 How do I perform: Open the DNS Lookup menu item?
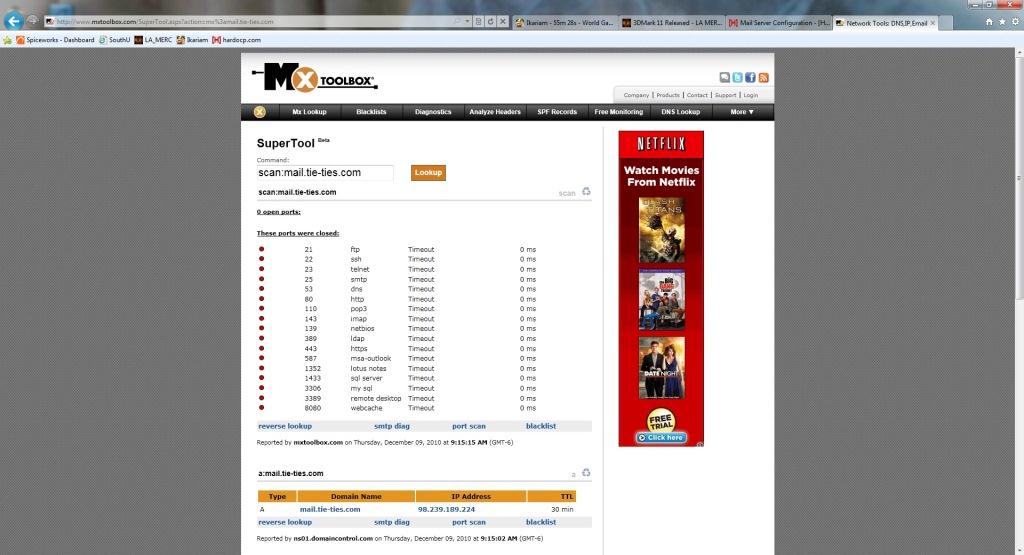tap(680, 112)
